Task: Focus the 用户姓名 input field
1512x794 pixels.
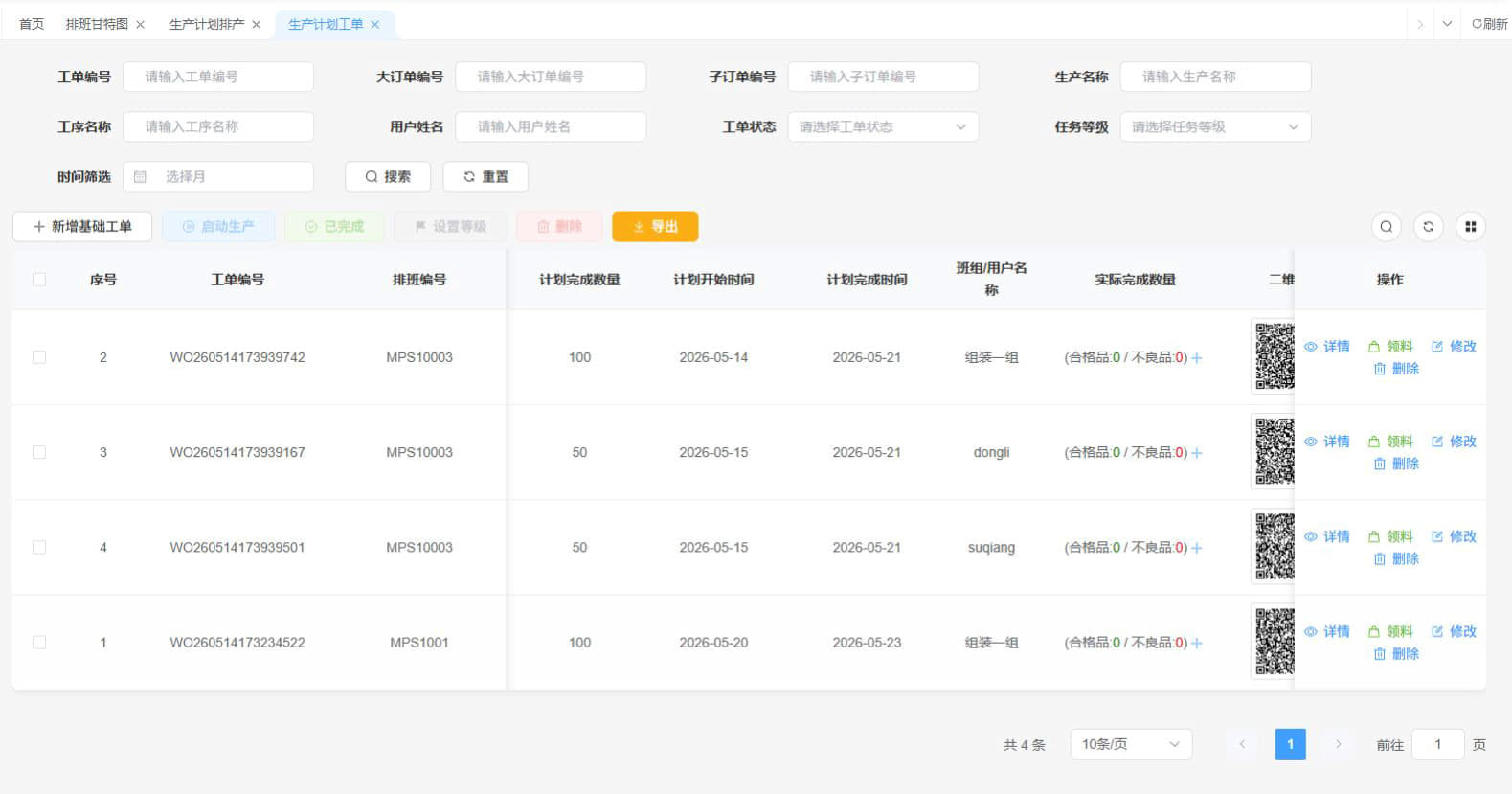Action: (551, 126)
